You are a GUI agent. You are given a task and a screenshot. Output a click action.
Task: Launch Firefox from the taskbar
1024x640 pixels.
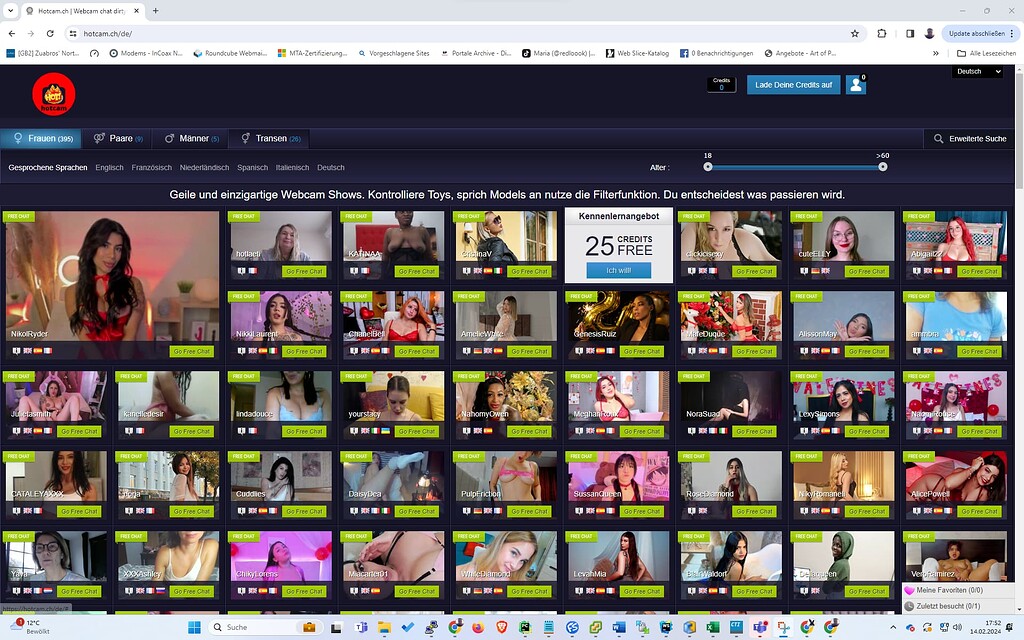478,628
